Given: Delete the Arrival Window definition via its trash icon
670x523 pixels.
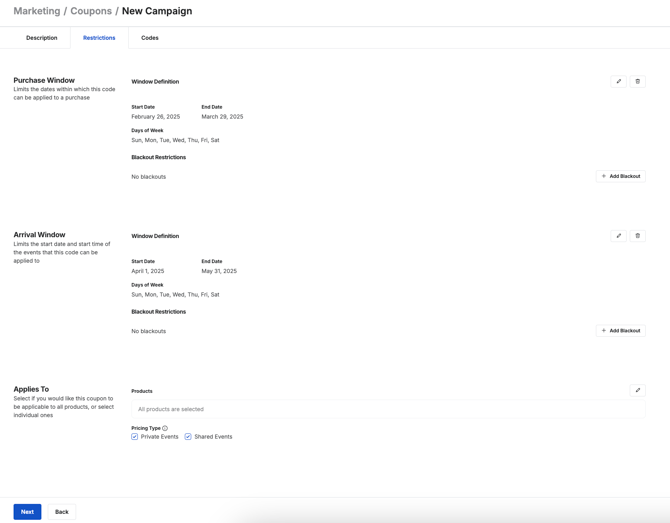Looking at the screenshot, I should point(638,236).
